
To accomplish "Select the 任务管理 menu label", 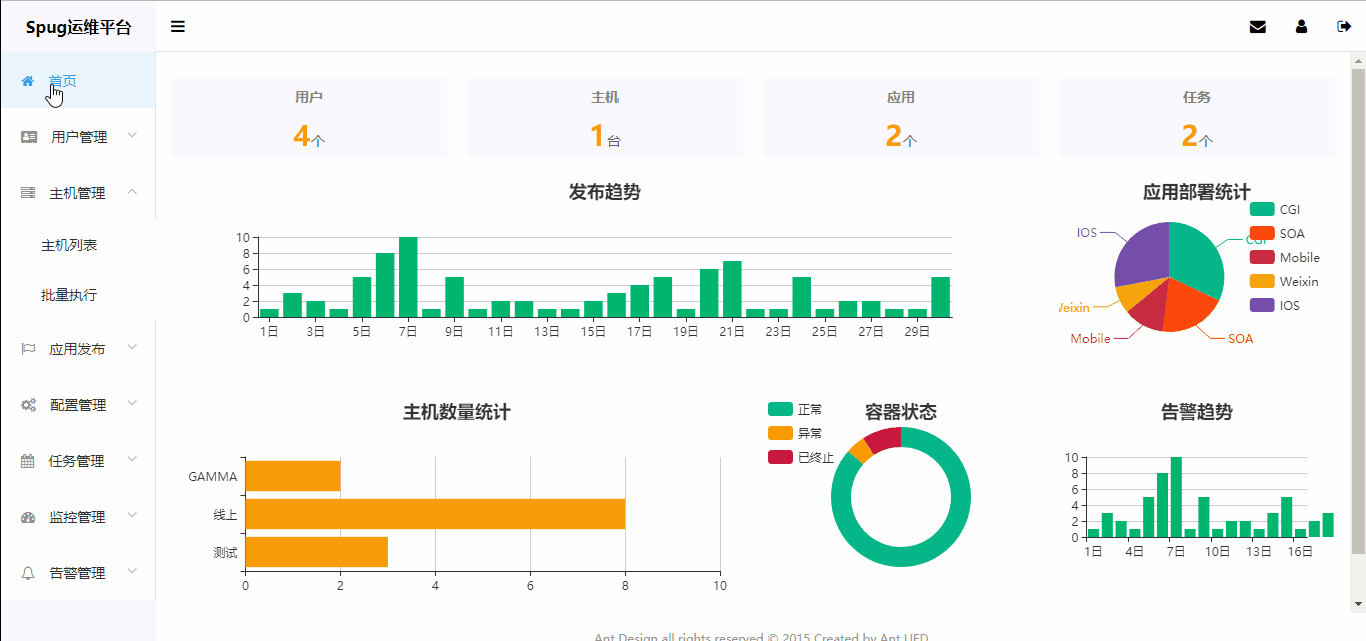I will click(77, 461).
